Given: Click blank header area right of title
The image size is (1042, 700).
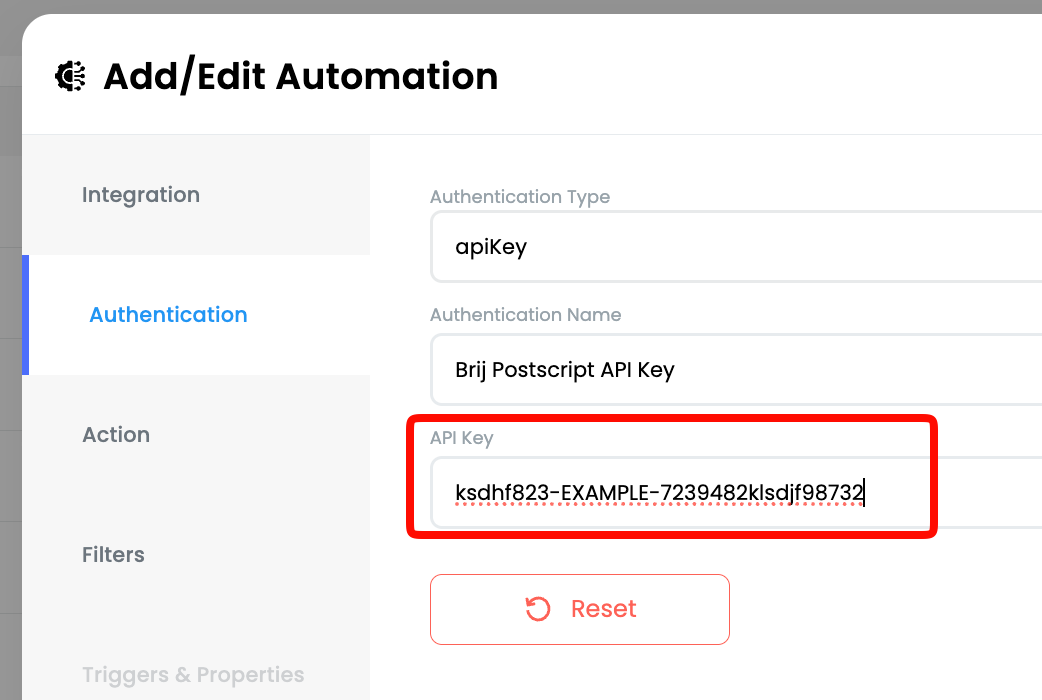Looking at the screenshot, I should coord(764,76).
